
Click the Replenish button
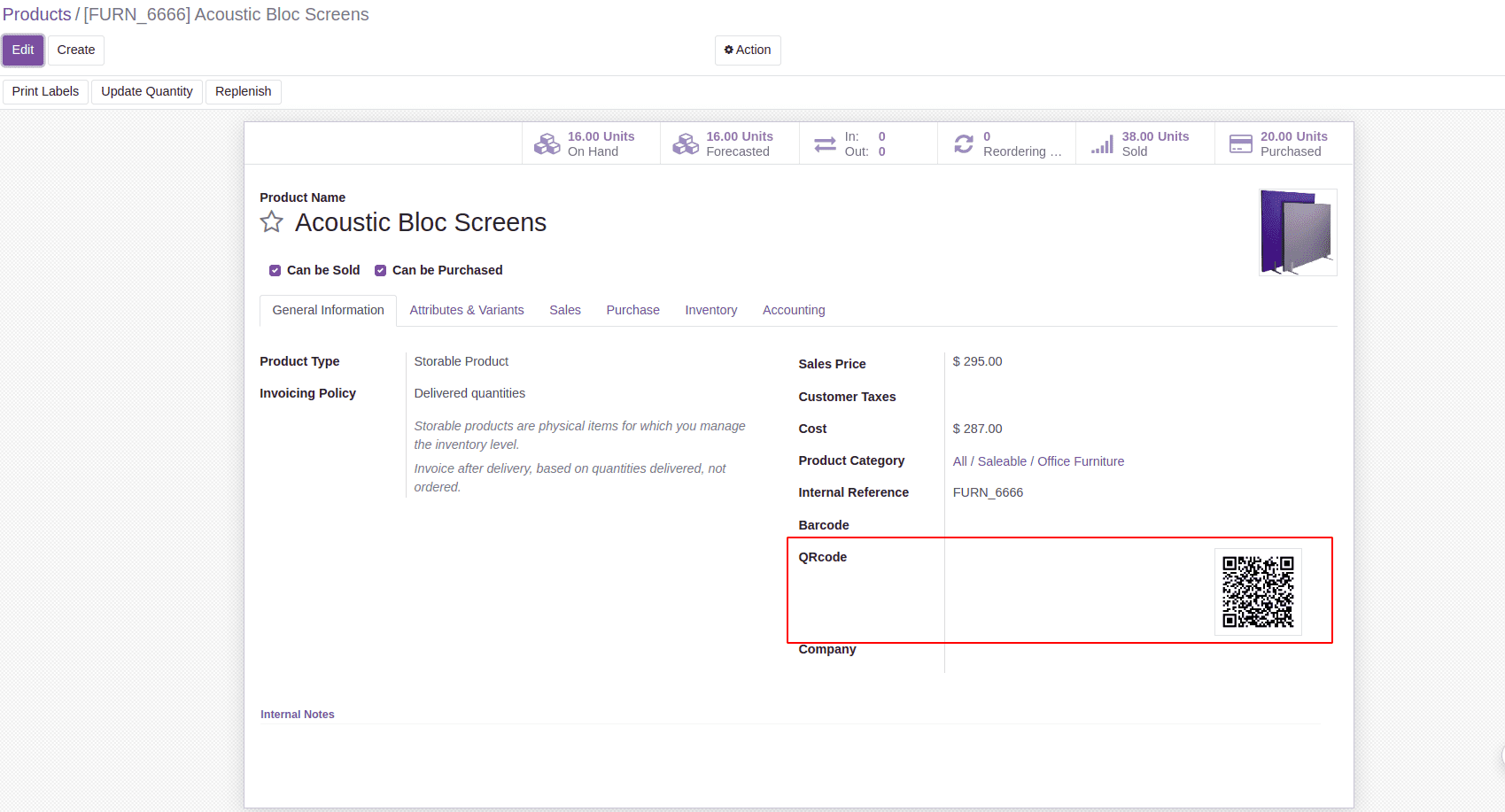pyautogui.click(x=244, y=92)
